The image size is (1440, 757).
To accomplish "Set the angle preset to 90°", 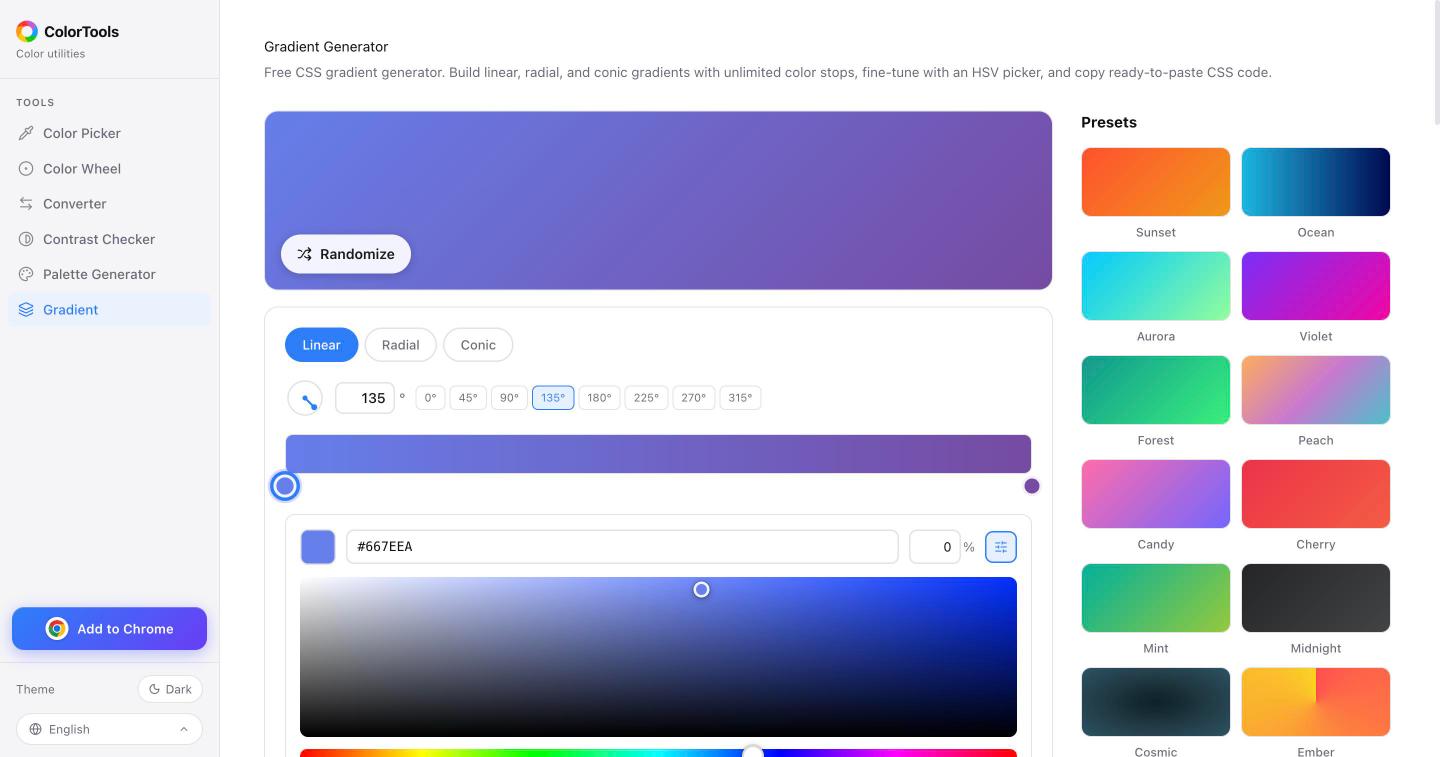I will tap(509, 398).
